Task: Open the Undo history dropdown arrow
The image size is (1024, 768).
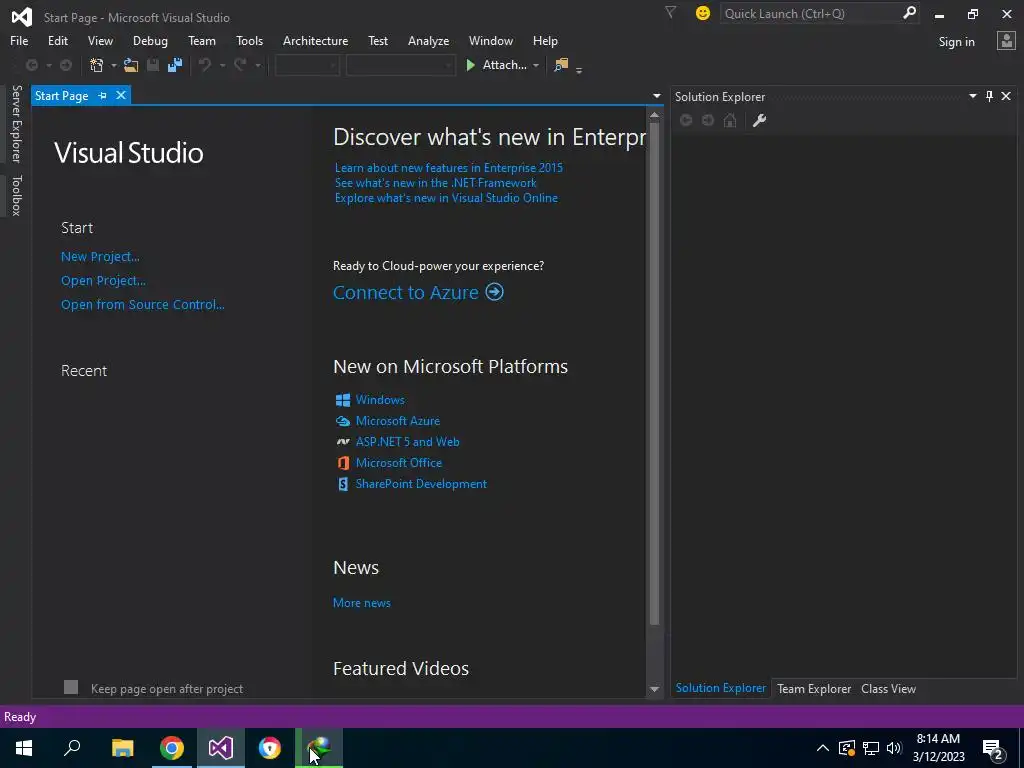Action: click(222, 65)
